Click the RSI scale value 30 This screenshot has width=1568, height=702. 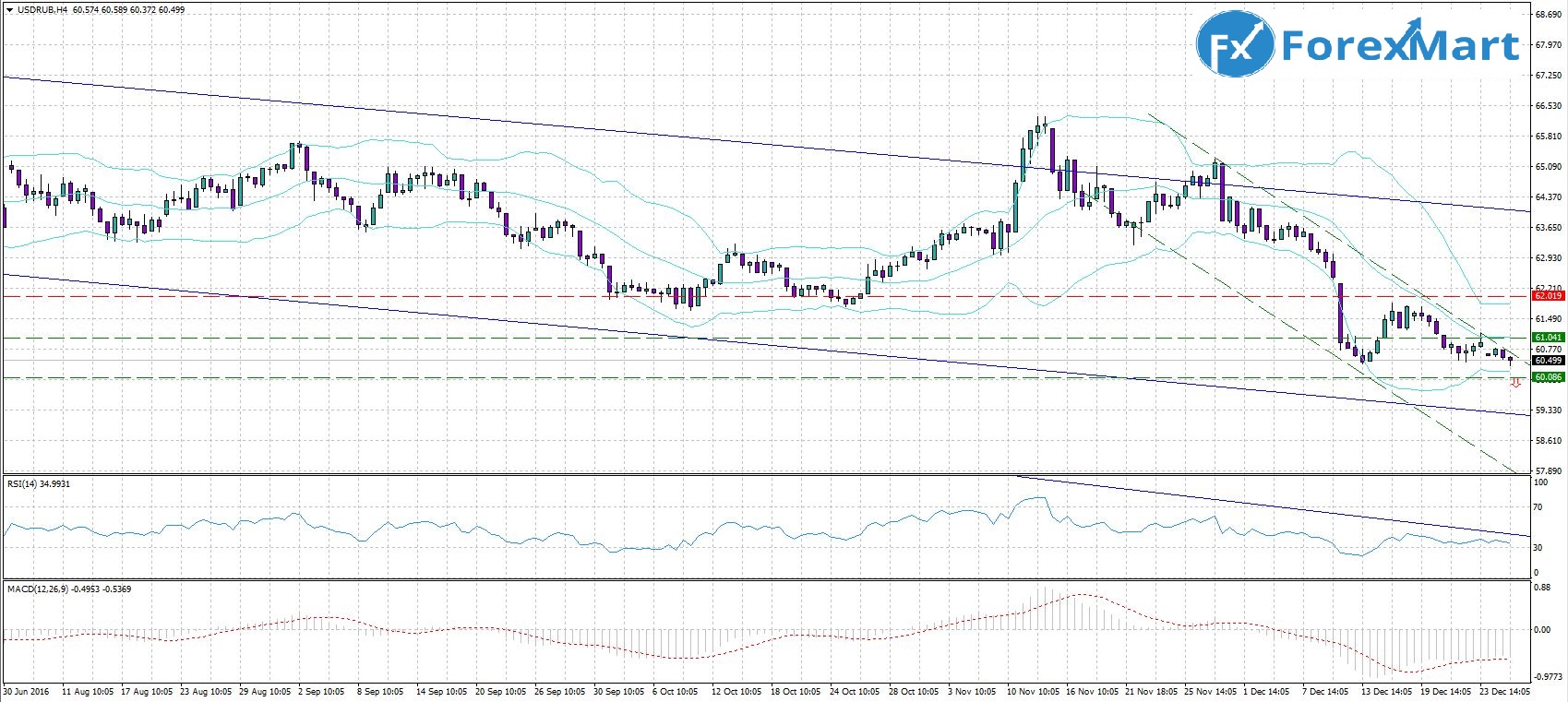point(1538,548)
